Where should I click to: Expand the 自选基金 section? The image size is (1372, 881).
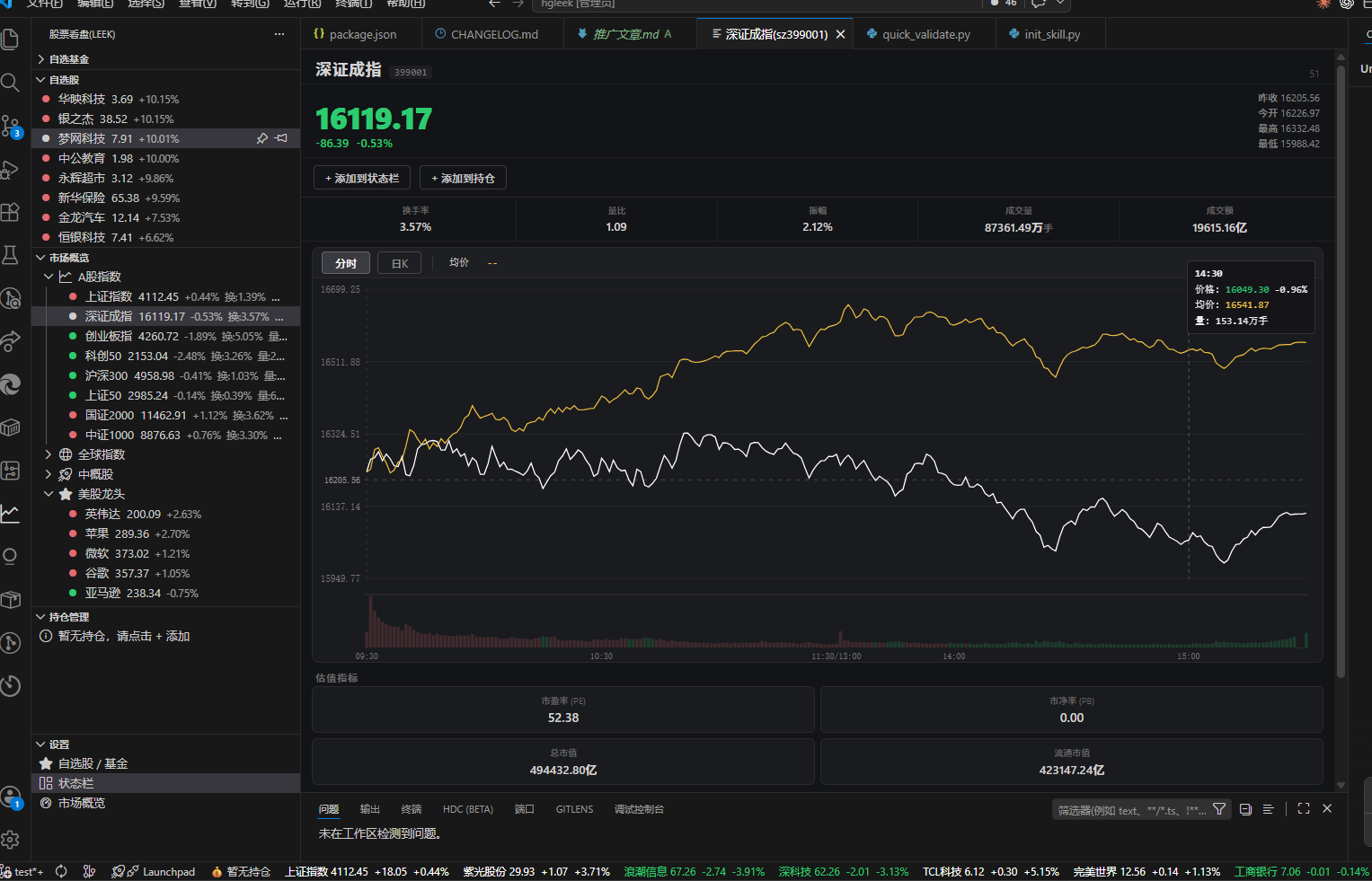pyautogui.click(x=165, y=59)
